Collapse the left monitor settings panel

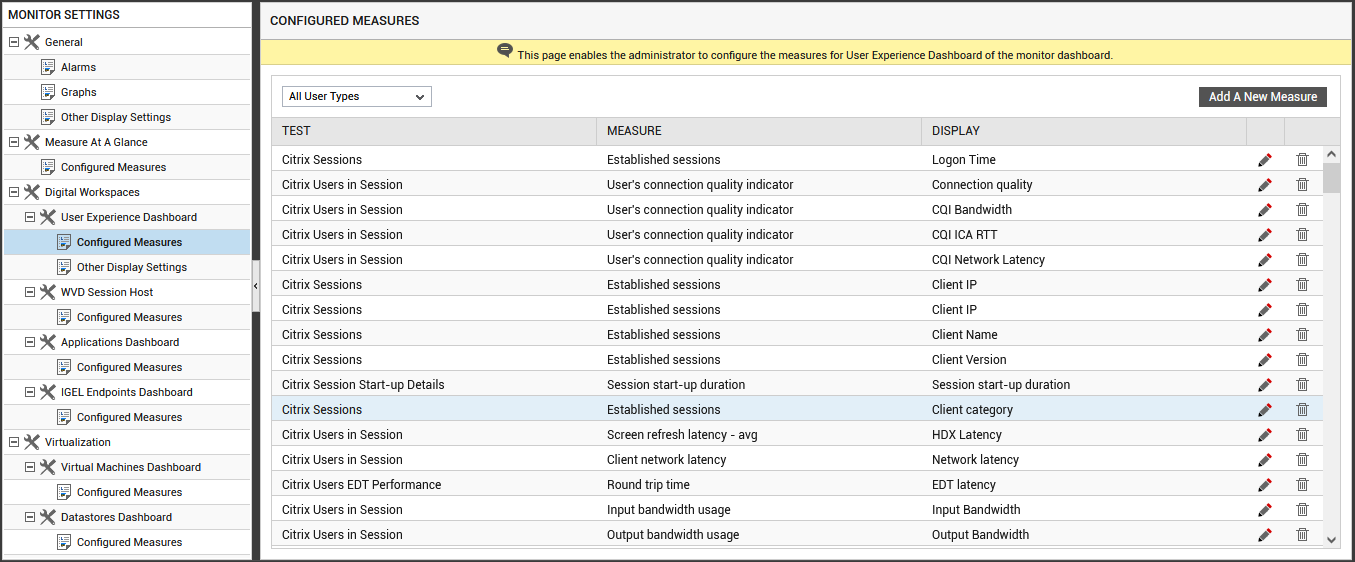click(256, 286)
